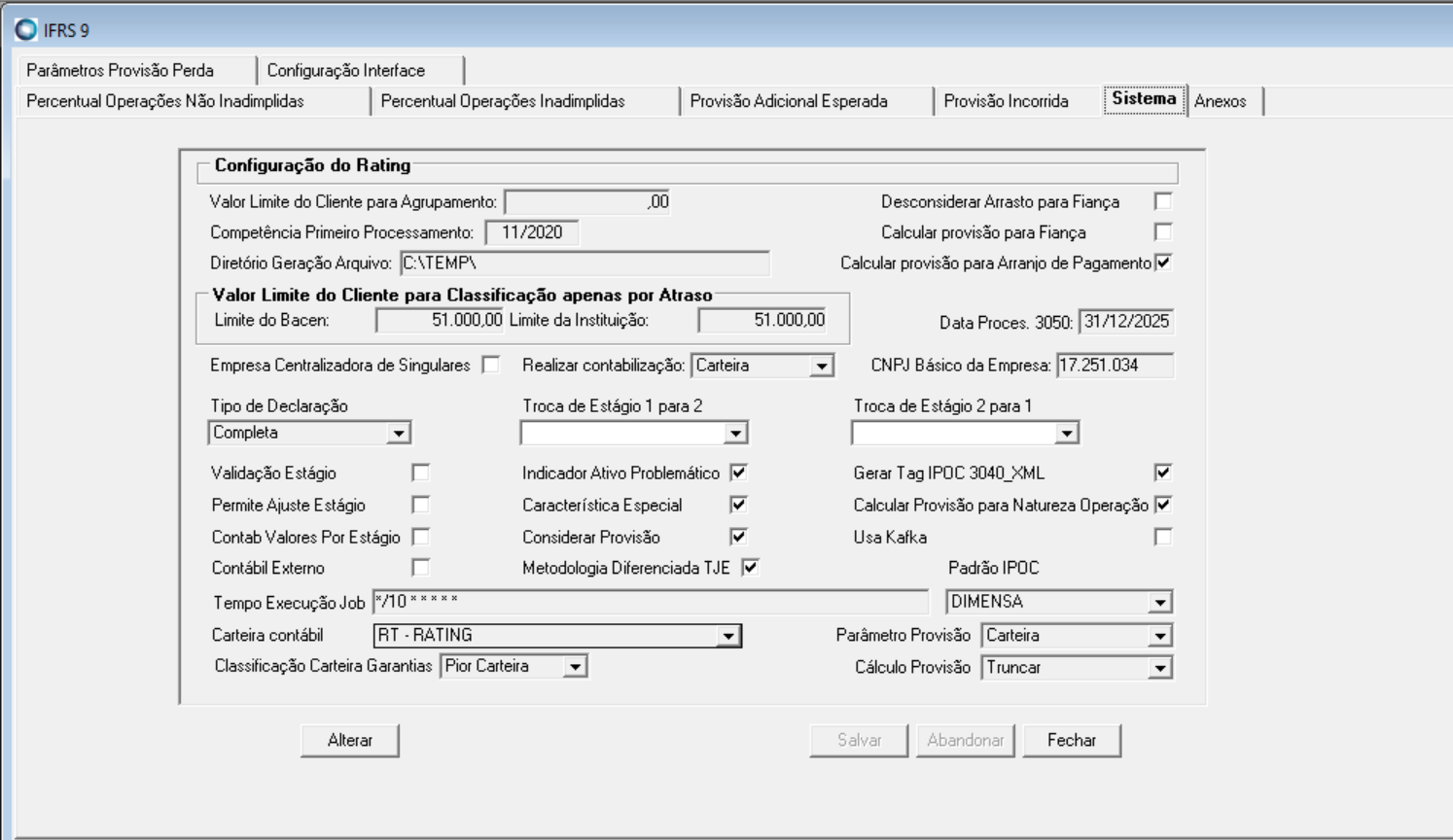Click the Diretório Geração Arquivo field
Image resolution: width=1453 pixels, height=840 pixels.
tap(585, 263)
